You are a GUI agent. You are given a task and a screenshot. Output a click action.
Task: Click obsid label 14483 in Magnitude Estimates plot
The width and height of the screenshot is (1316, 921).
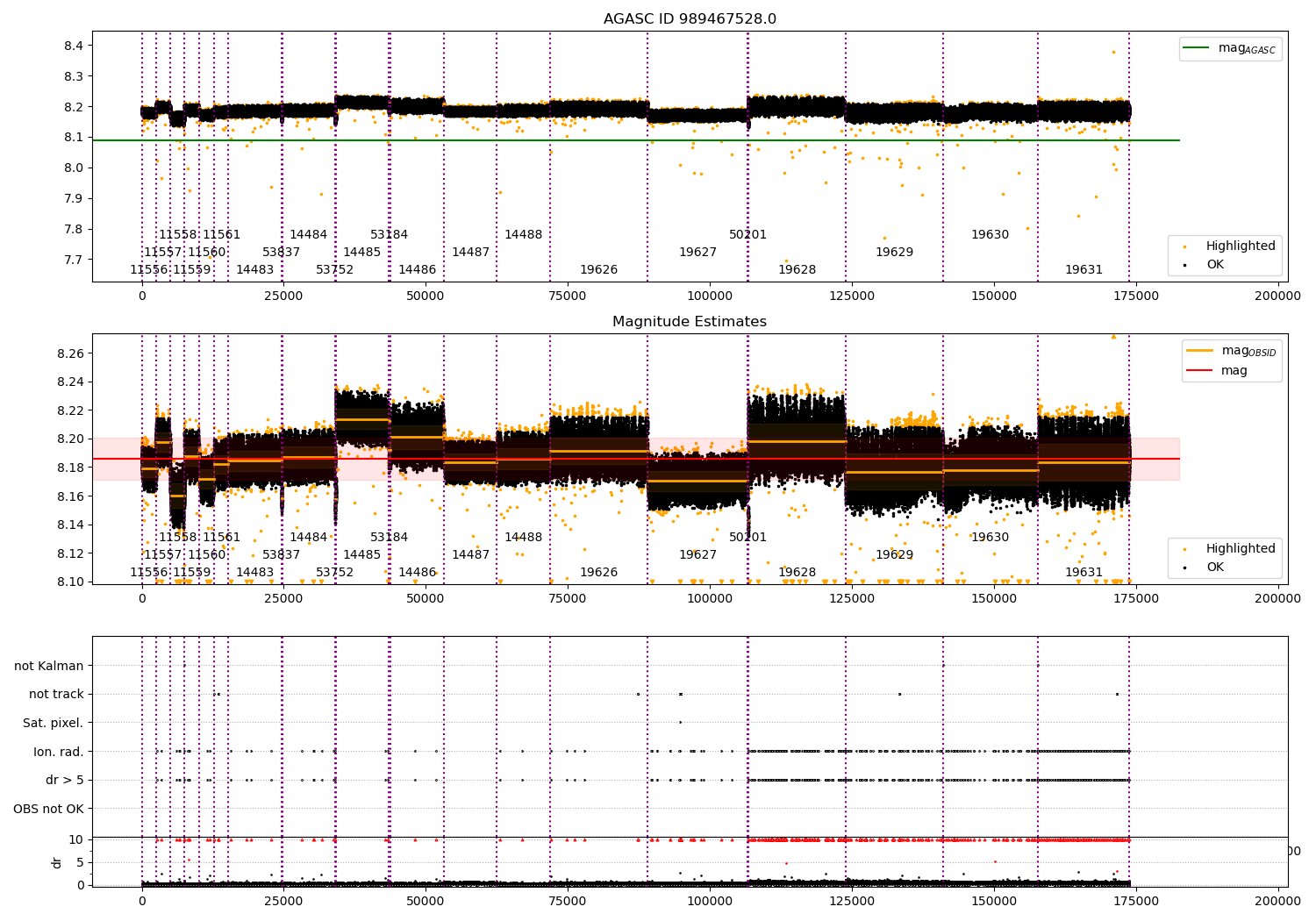point(254,572)
